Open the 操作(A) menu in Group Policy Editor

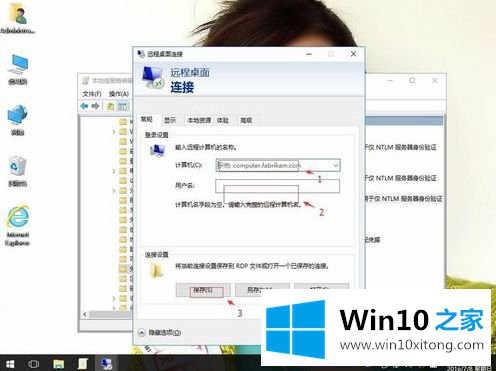click(x=119, y=94)
